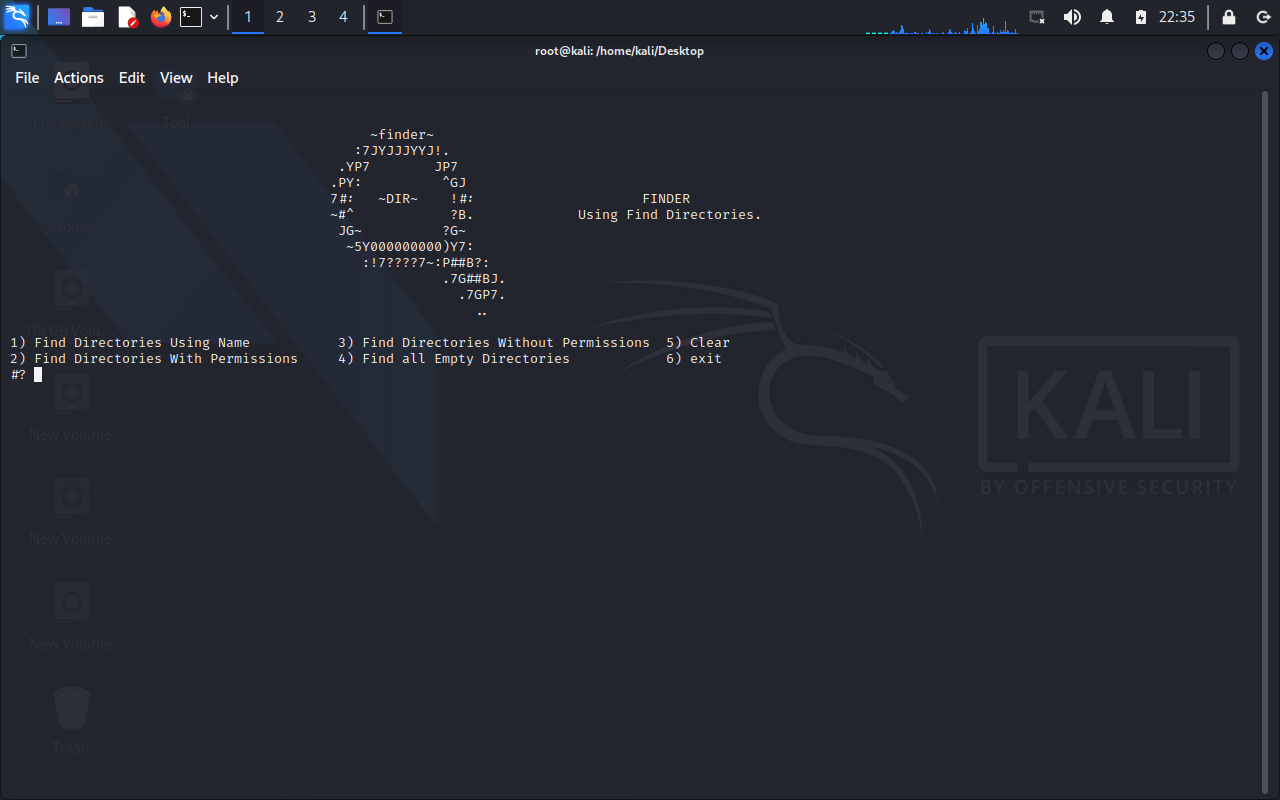Mute the system volume in the tray

1072,17
